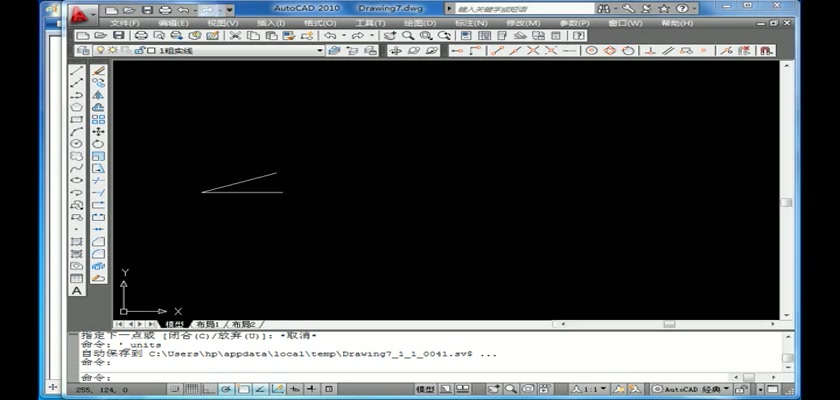The height and width of the screenshot is (400, 840).
Task: Click the keyword search field in title bar
Action: pos(525,9)
